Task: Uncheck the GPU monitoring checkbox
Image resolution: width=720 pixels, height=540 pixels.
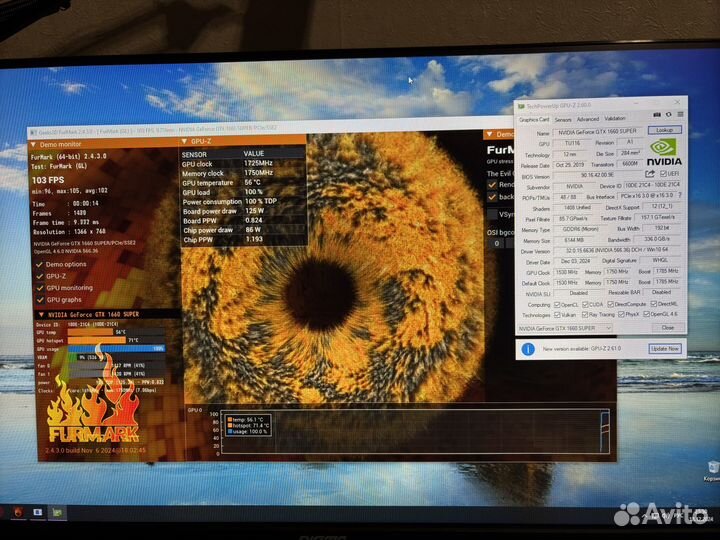Action: pos(39,288)
